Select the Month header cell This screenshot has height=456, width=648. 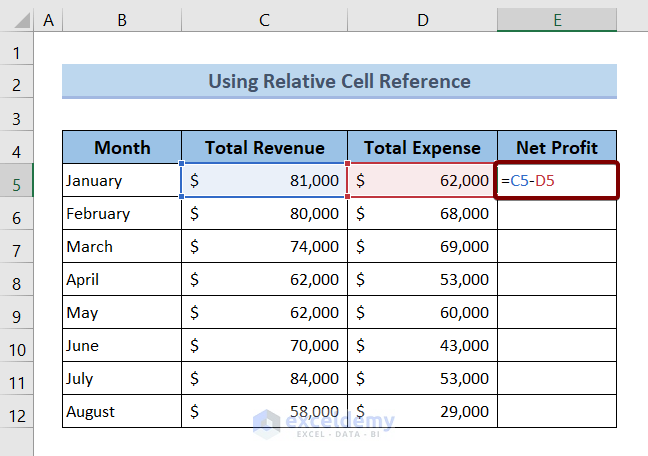(x=122, y=148)
